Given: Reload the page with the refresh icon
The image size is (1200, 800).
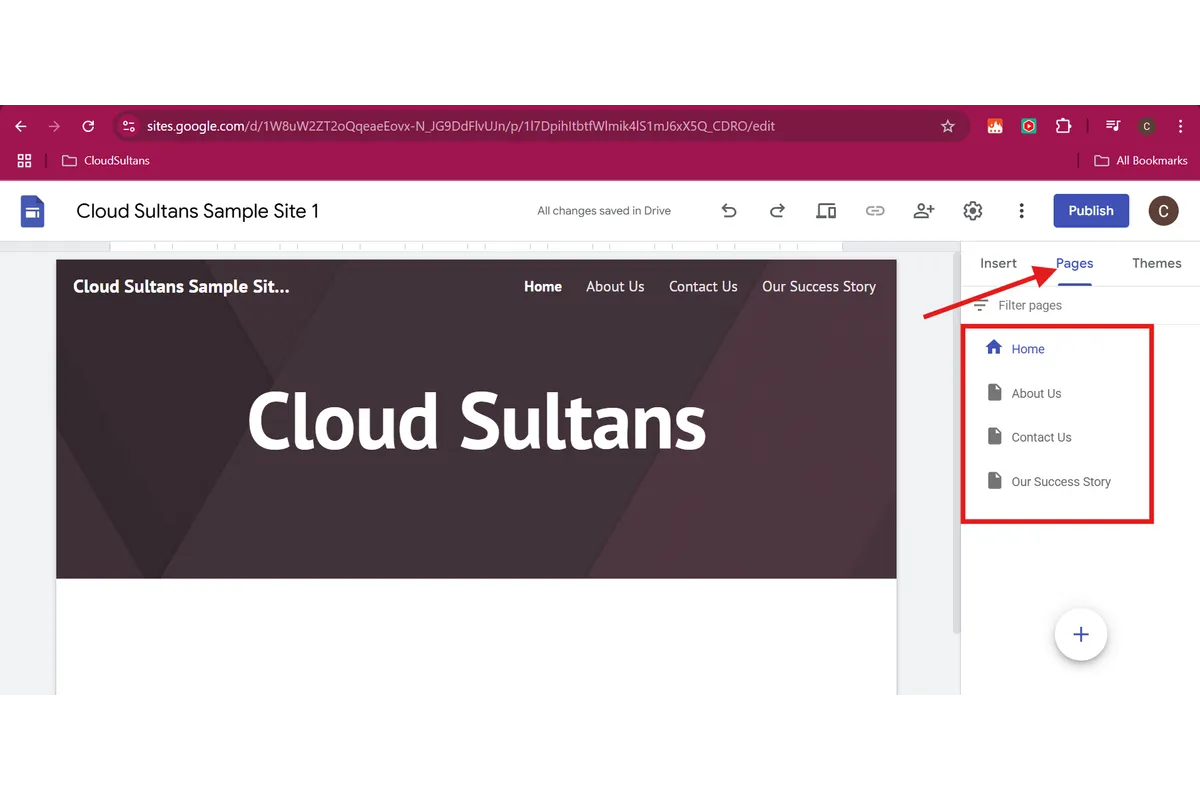Looking at the screenshot, I should pyautogui.click(x=88, y=126).
